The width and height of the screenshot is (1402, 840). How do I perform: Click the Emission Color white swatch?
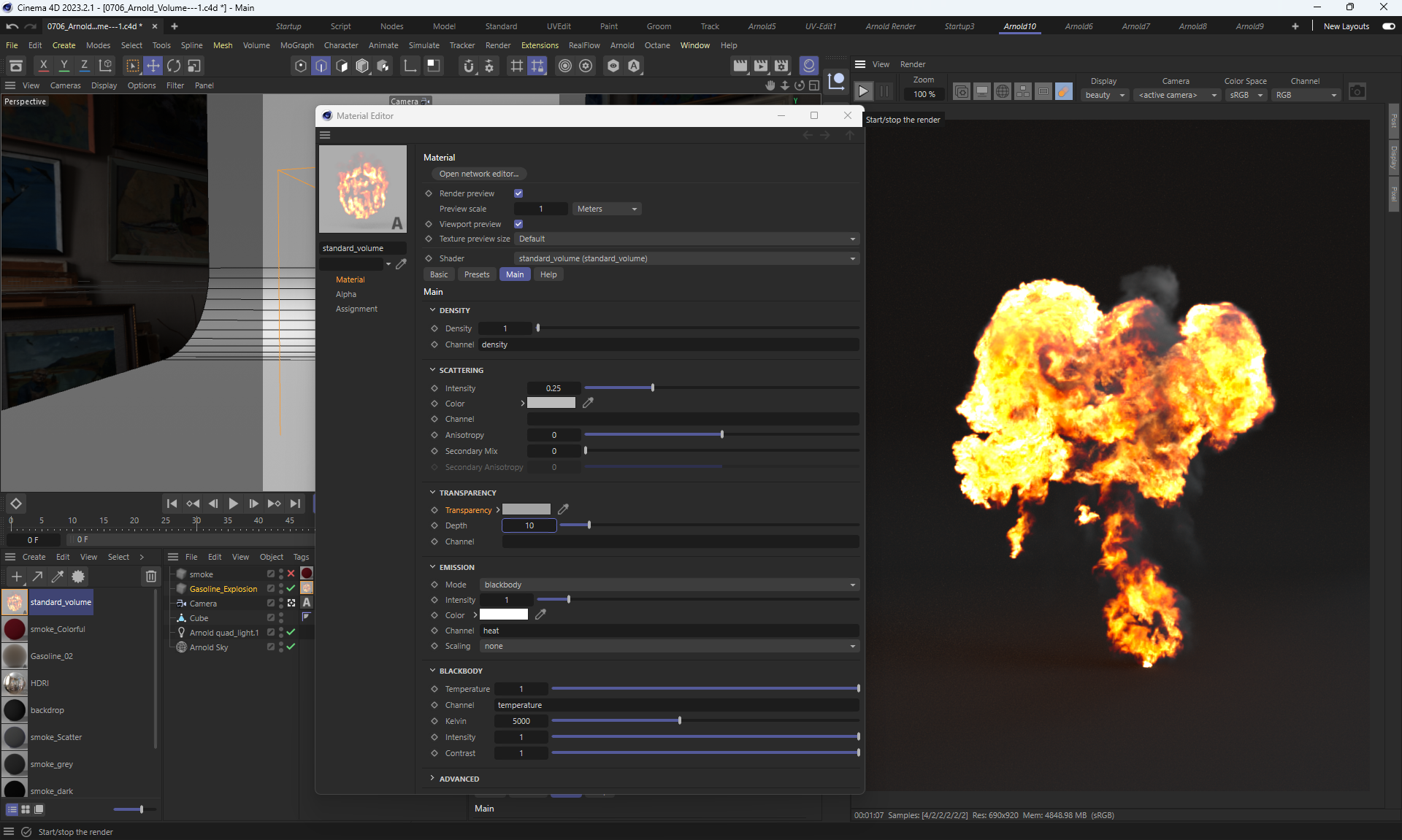(503, 614)
